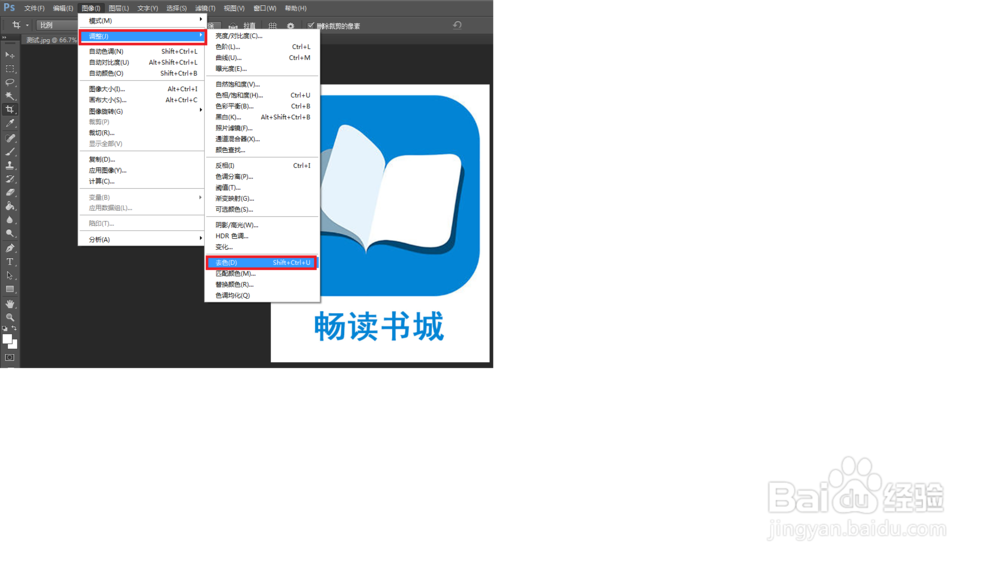Image resolution: width=1000 pixels, height=563 pixels.
Task: Open the 文字(Y) menu
Action: coord(147,8)
